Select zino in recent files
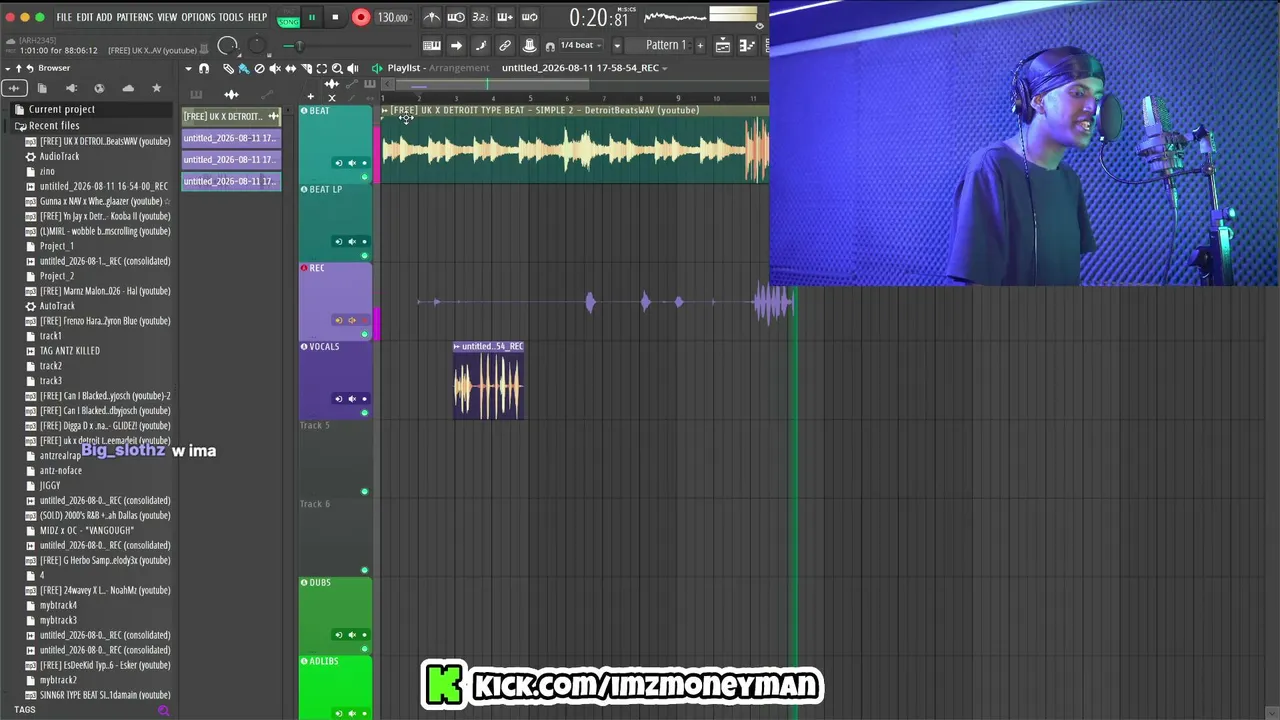The width and height of the screenshot is (1280, 720). pyautogui.click(x=47, y=171)
